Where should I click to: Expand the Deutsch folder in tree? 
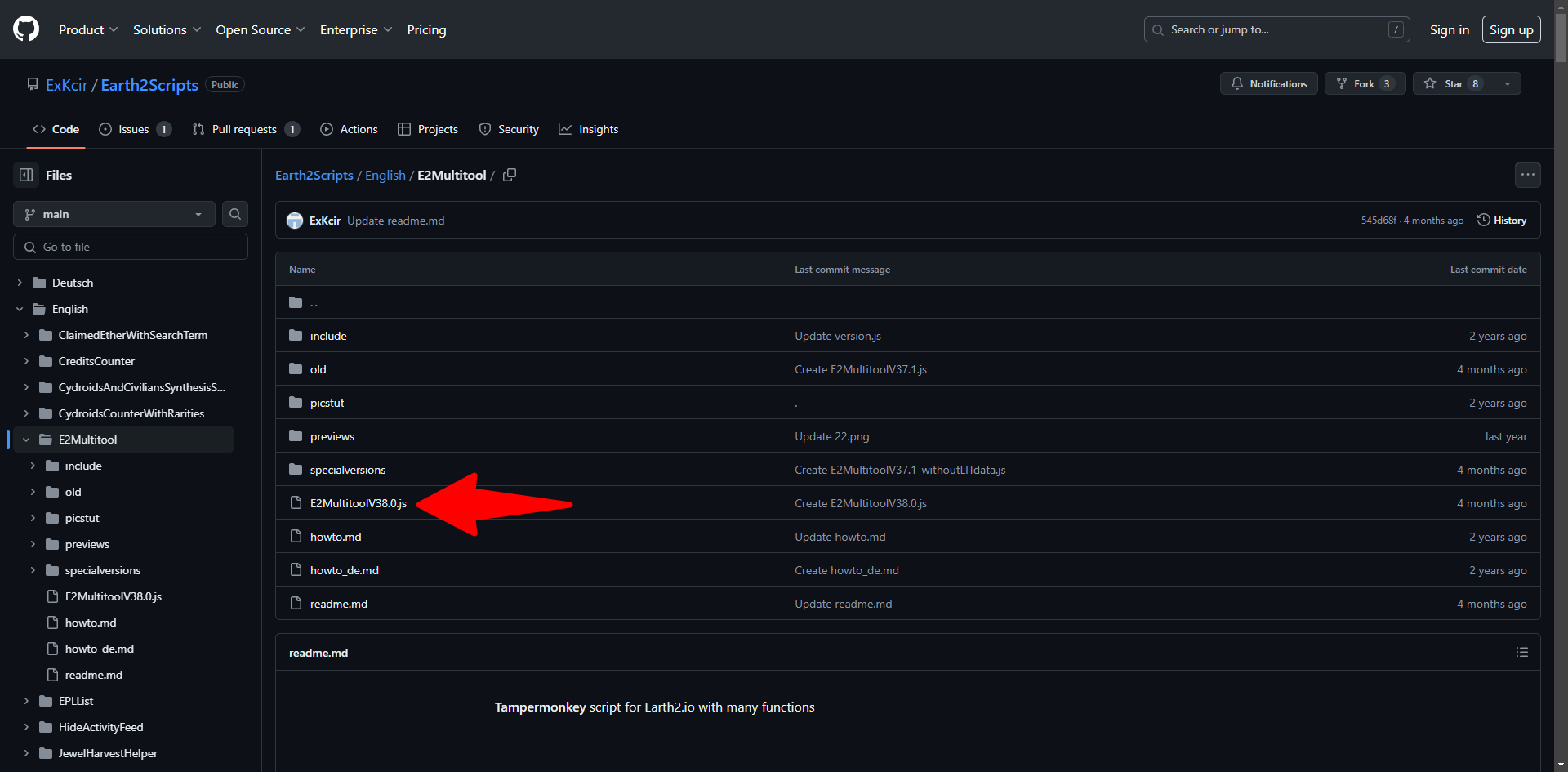20,283
